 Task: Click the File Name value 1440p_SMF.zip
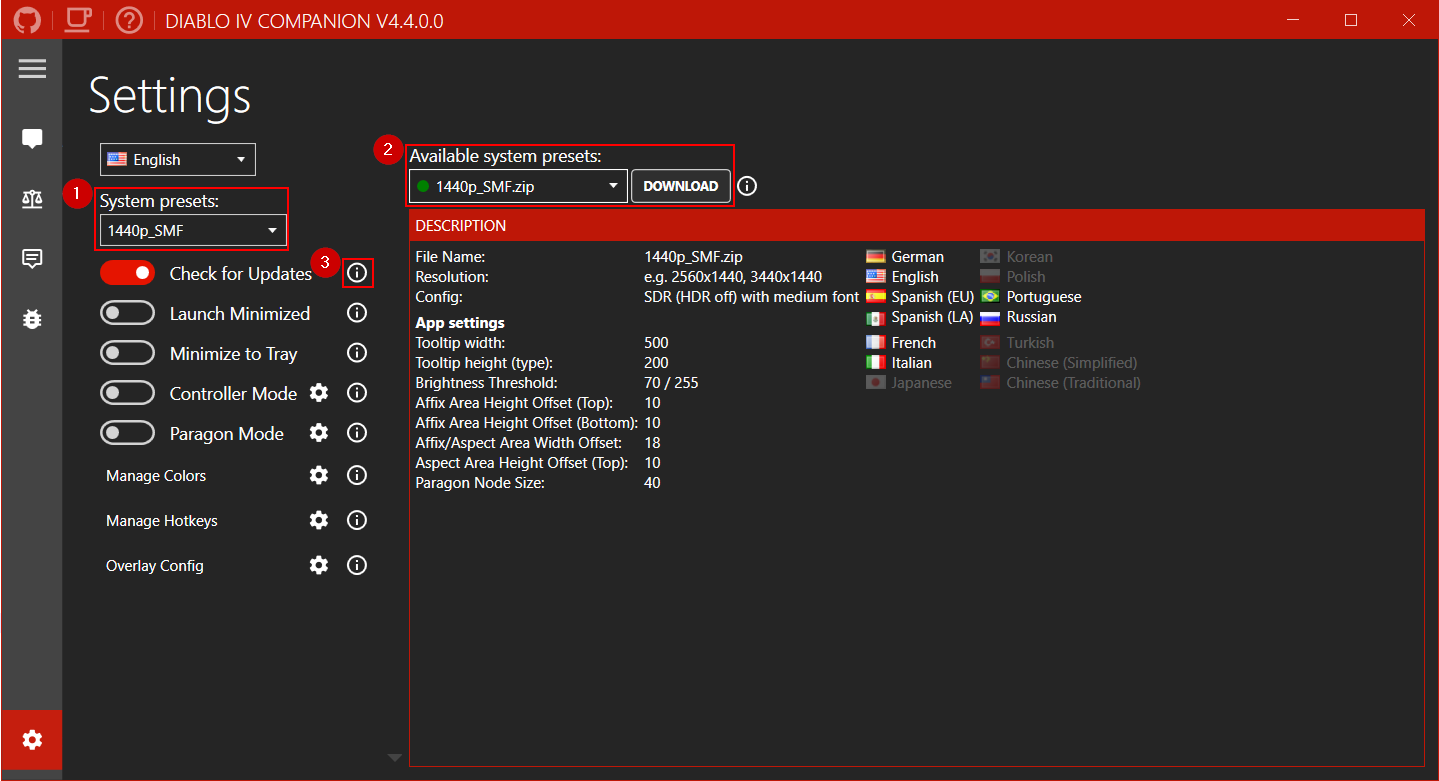[693, 257]
